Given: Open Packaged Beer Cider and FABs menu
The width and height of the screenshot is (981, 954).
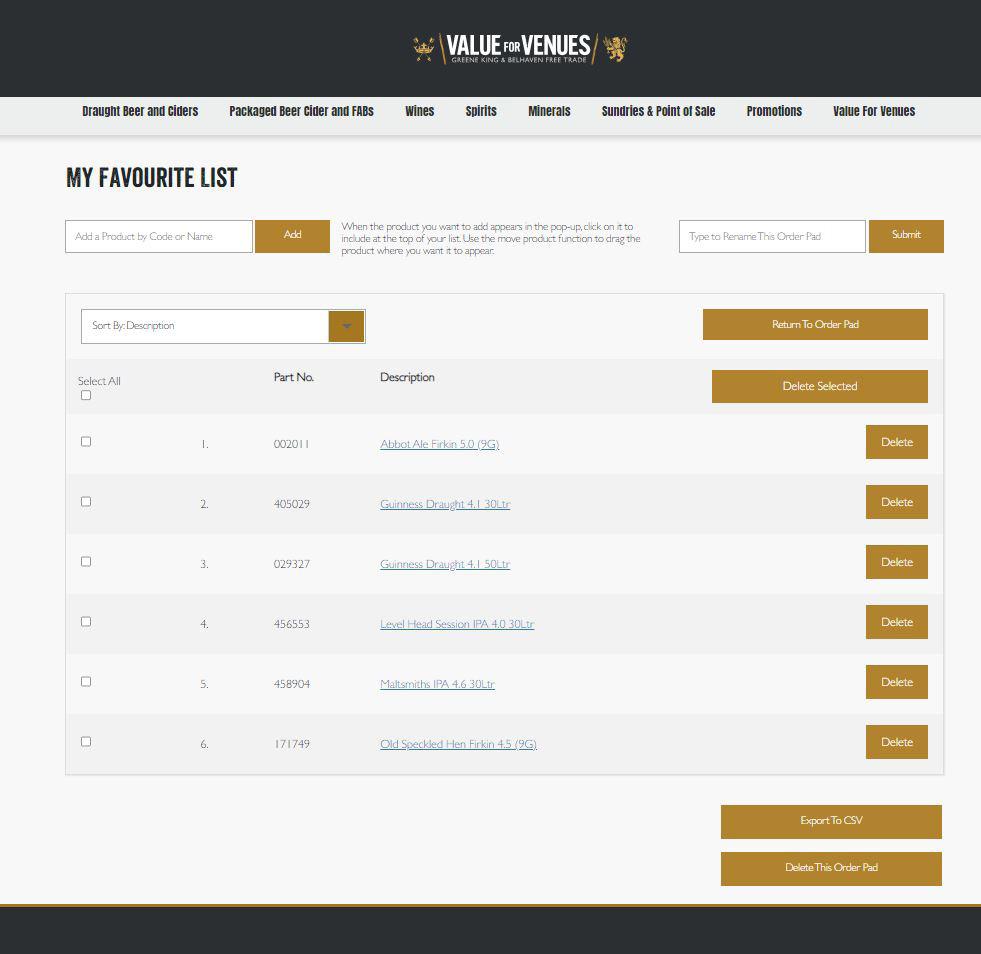Looking at the screenshot, I should tap(302, 111).
